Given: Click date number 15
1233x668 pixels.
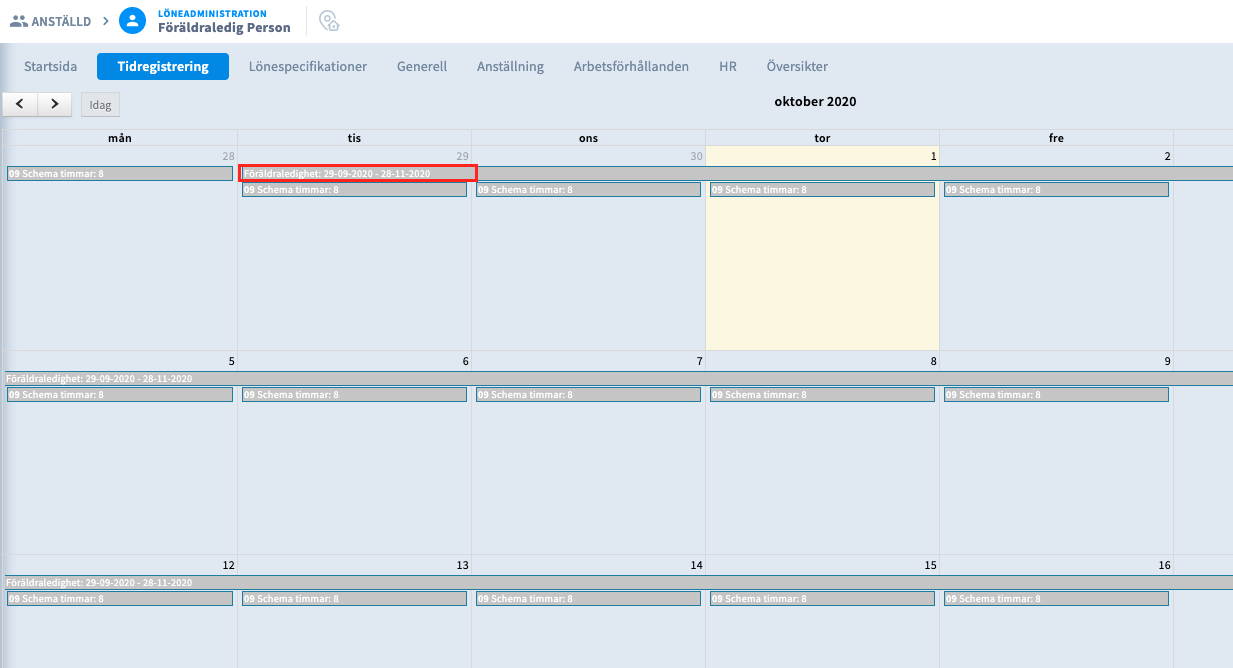Looking at the screenshot, I should pos(930,565).
